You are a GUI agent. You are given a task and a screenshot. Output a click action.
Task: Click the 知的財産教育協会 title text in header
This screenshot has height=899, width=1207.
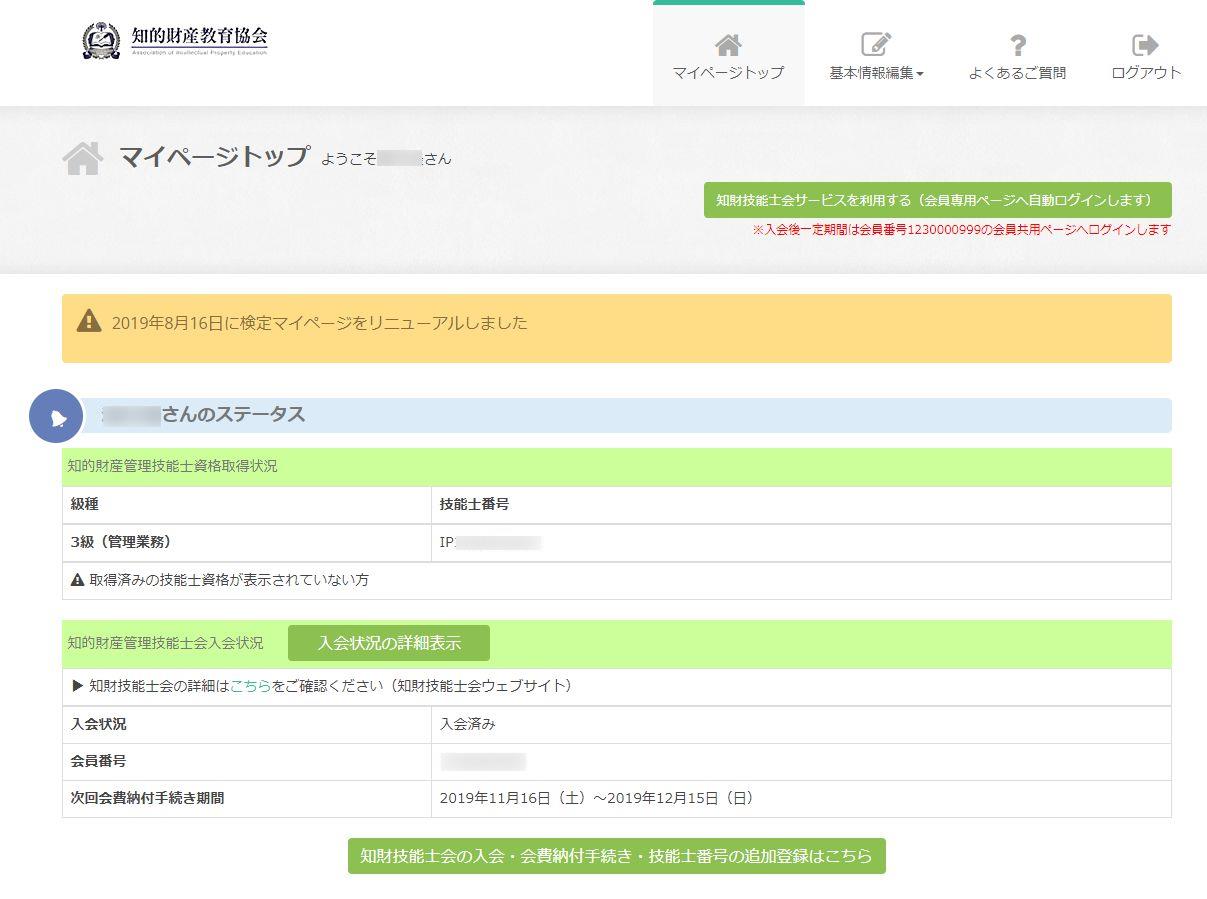[x=199, y=37]
